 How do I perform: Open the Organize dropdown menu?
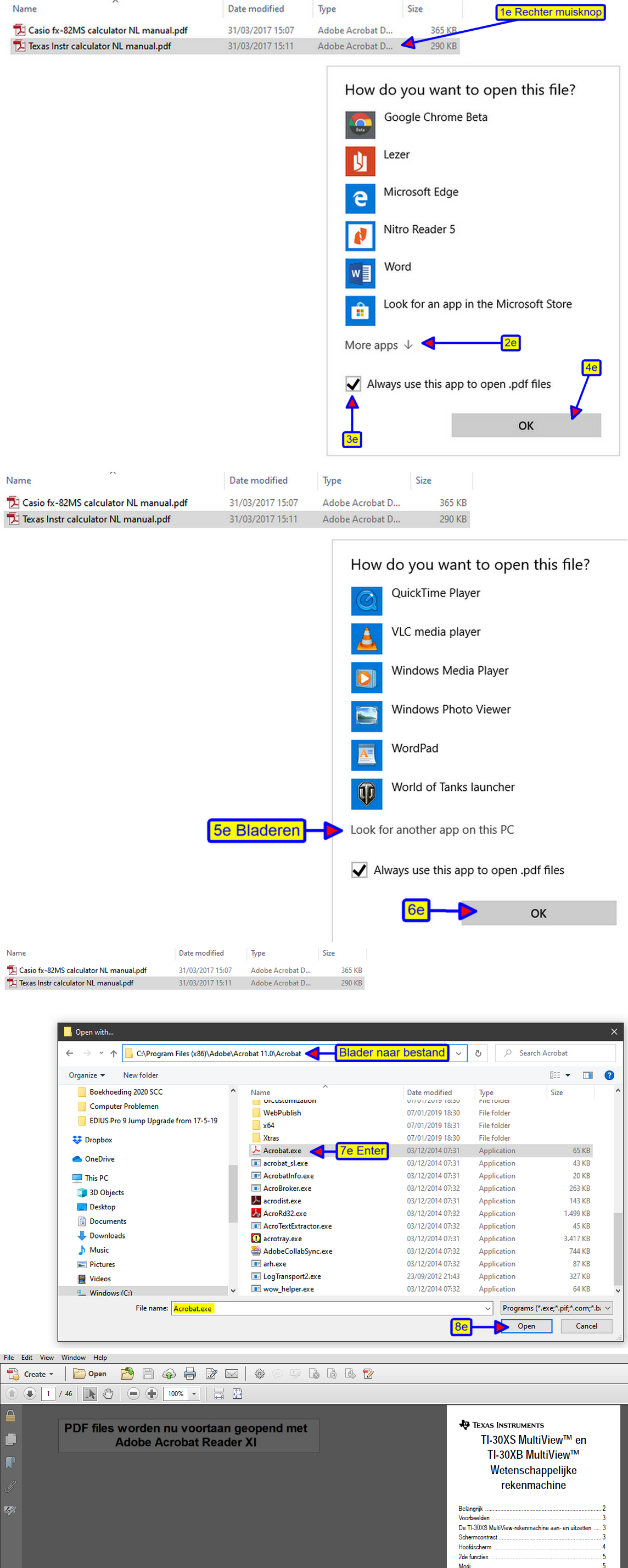(x=87, y=1075)
